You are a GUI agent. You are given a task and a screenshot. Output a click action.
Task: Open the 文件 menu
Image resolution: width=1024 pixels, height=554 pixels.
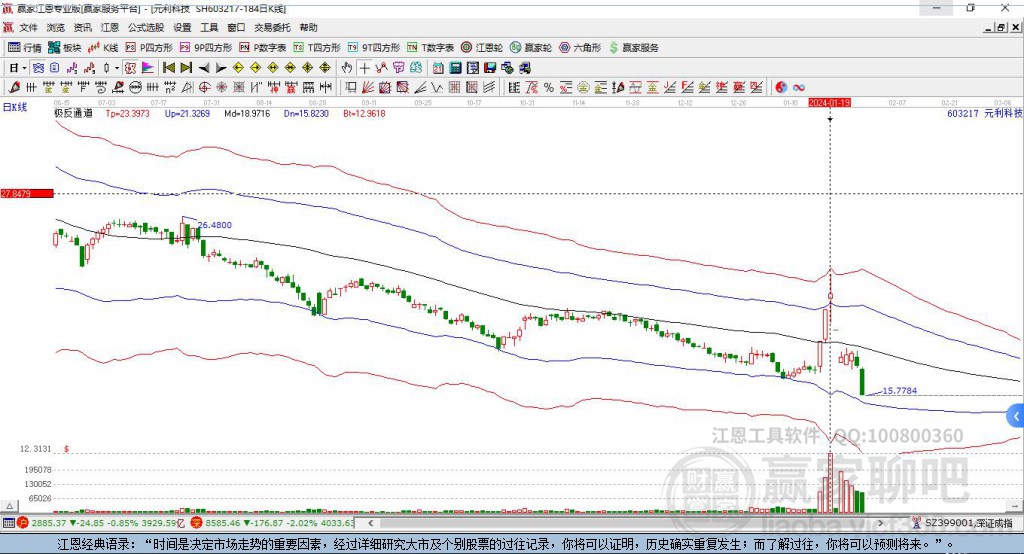[x=29, y=27]
